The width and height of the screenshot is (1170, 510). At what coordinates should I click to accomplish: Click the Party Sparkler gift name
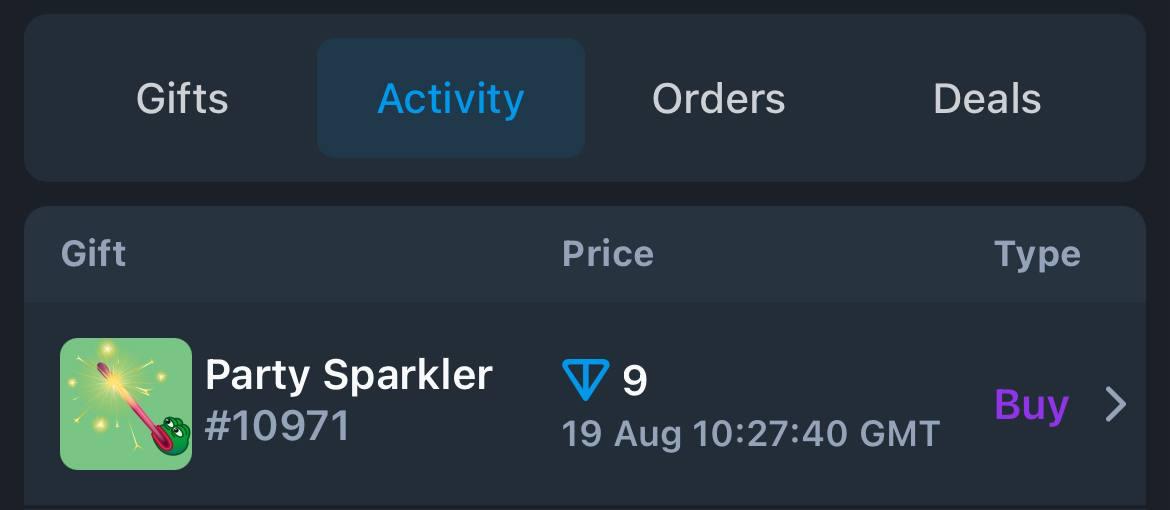coord(348,375)
